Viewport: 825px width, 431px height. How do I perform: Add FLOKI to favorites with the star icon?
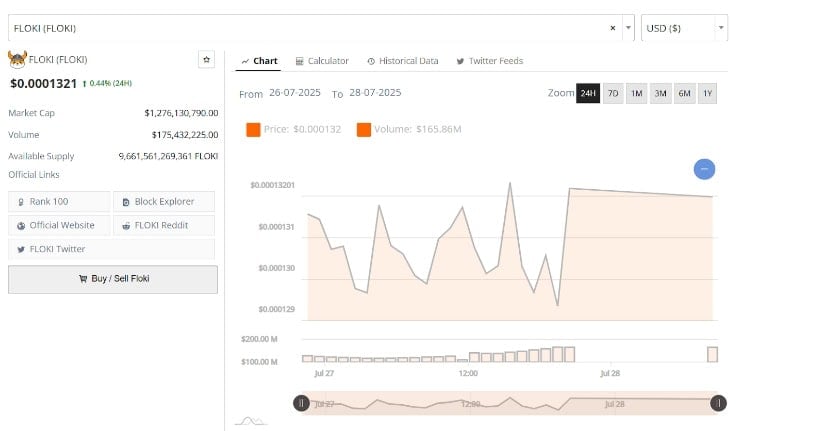(x=206, y=59)
